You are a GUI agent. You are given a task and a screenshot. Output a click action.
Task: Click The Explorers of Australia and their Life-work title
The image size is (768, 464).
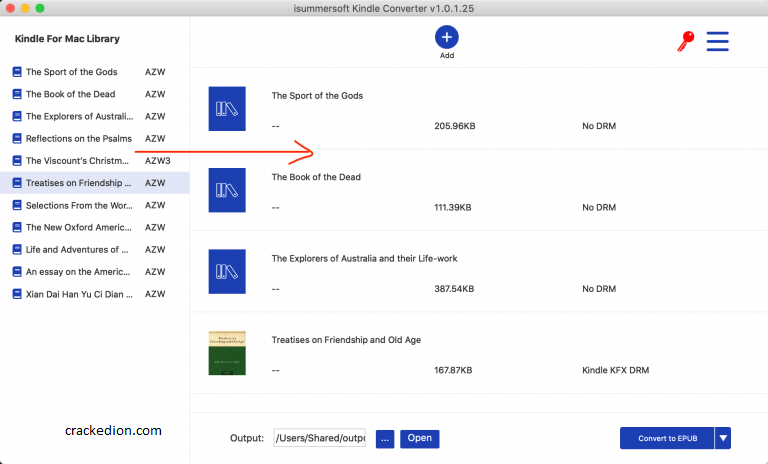point(364,258)
